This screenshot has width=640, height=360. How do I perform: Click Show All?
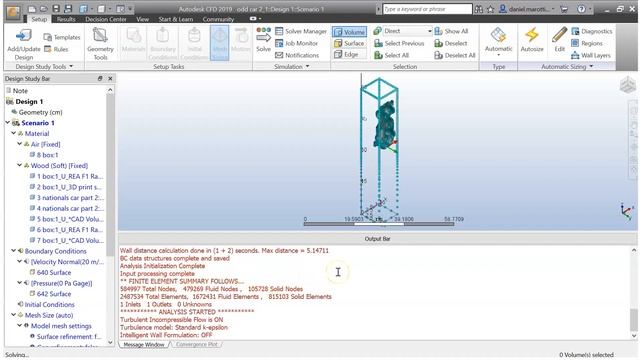point(451,31)
